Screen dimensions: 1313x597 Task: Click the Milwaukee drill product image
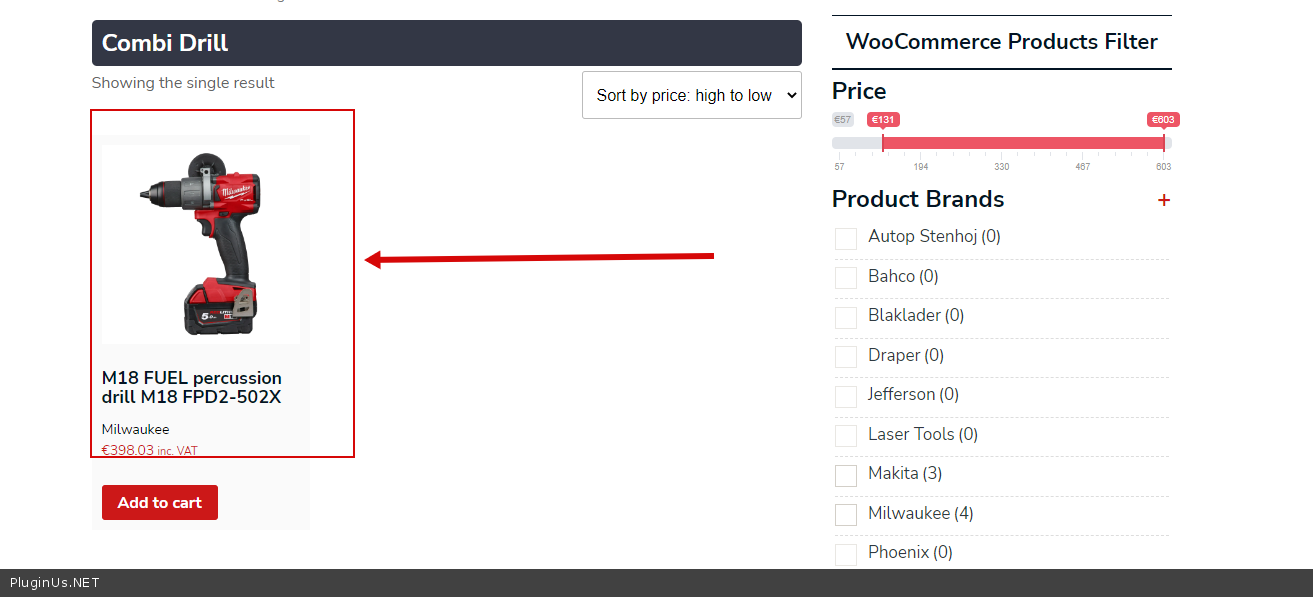click(201, 244)
